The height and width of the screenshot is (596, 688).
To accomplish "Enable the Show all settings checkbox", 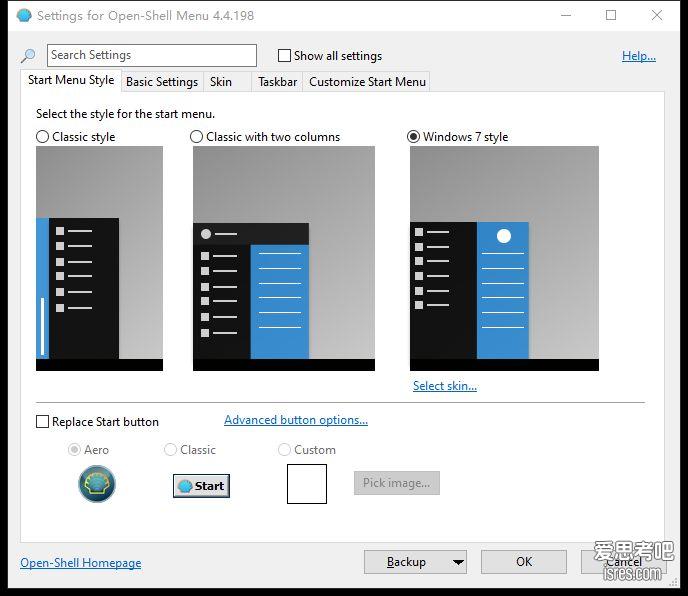I will 284,56.
